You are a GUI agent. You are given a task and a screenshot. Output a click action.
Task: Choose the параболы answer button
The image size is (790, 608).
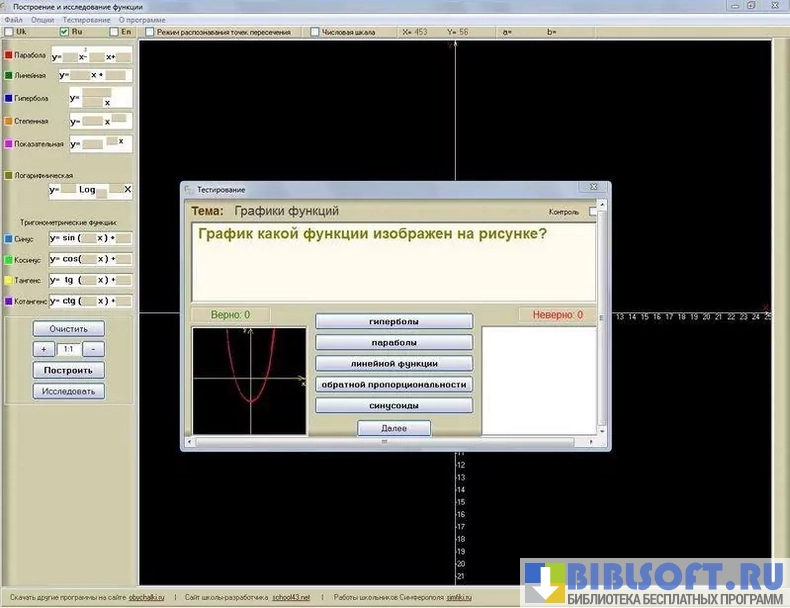click(393, 342)
